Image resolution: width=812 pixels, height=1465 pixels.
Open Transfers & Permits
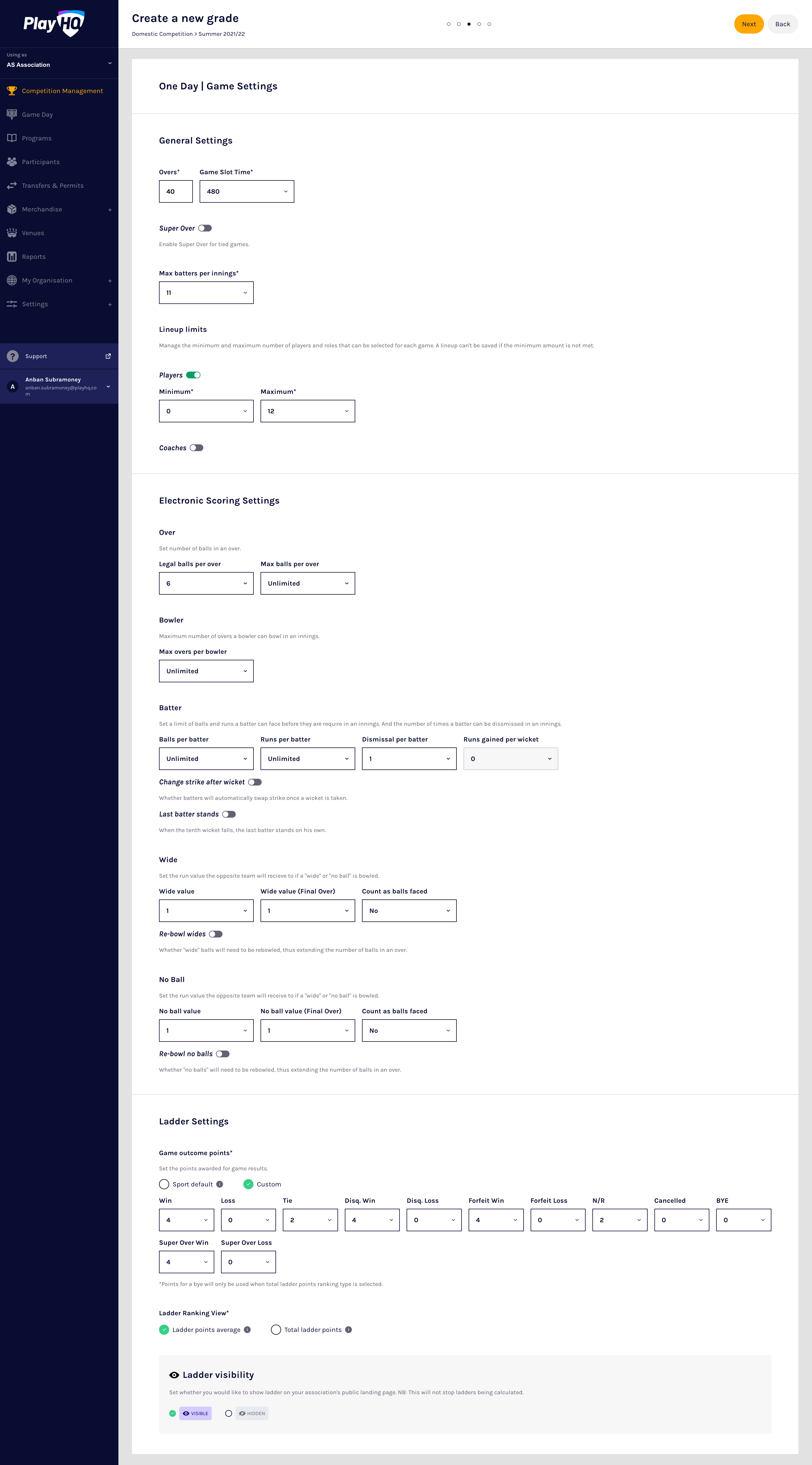pos(53,186)
